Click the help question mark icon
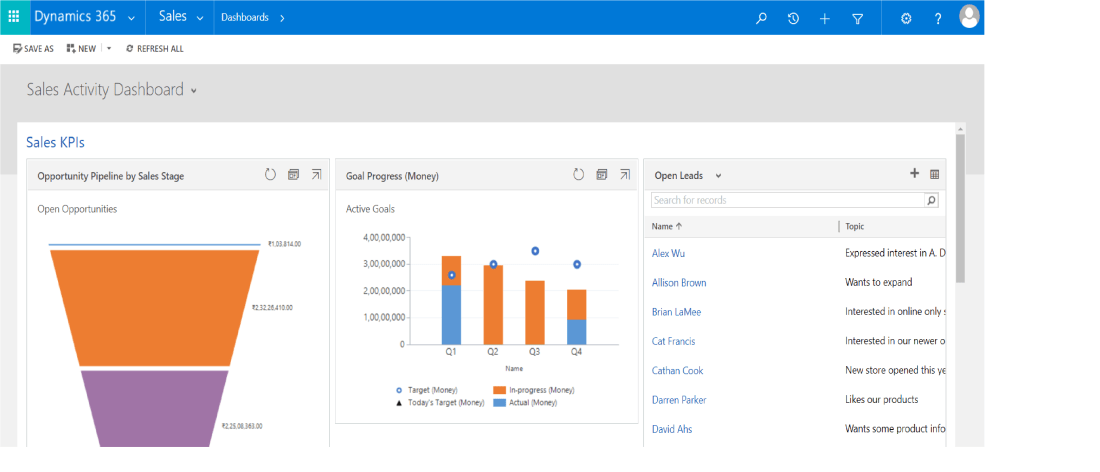The width and height of the screenshot is (1100, 472). (938, 18)
